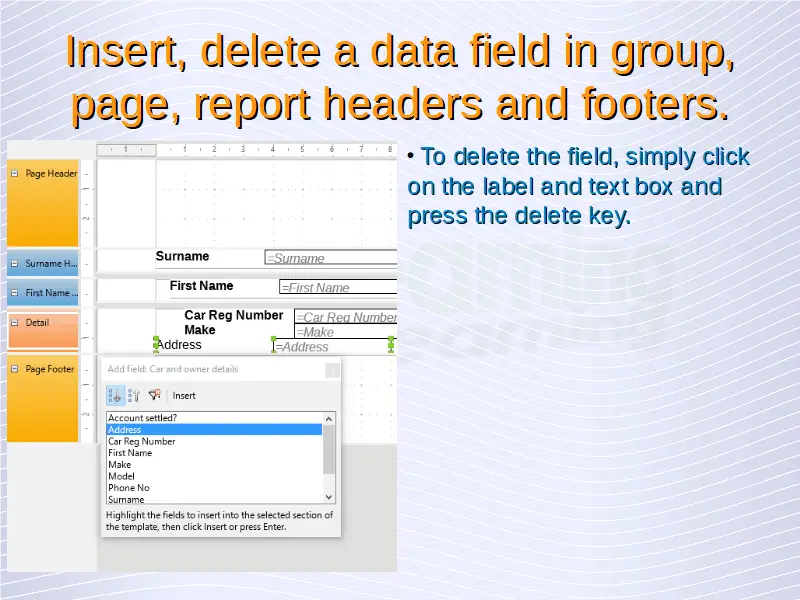Click the 'To delete the field' bullet text

[579, 186]
